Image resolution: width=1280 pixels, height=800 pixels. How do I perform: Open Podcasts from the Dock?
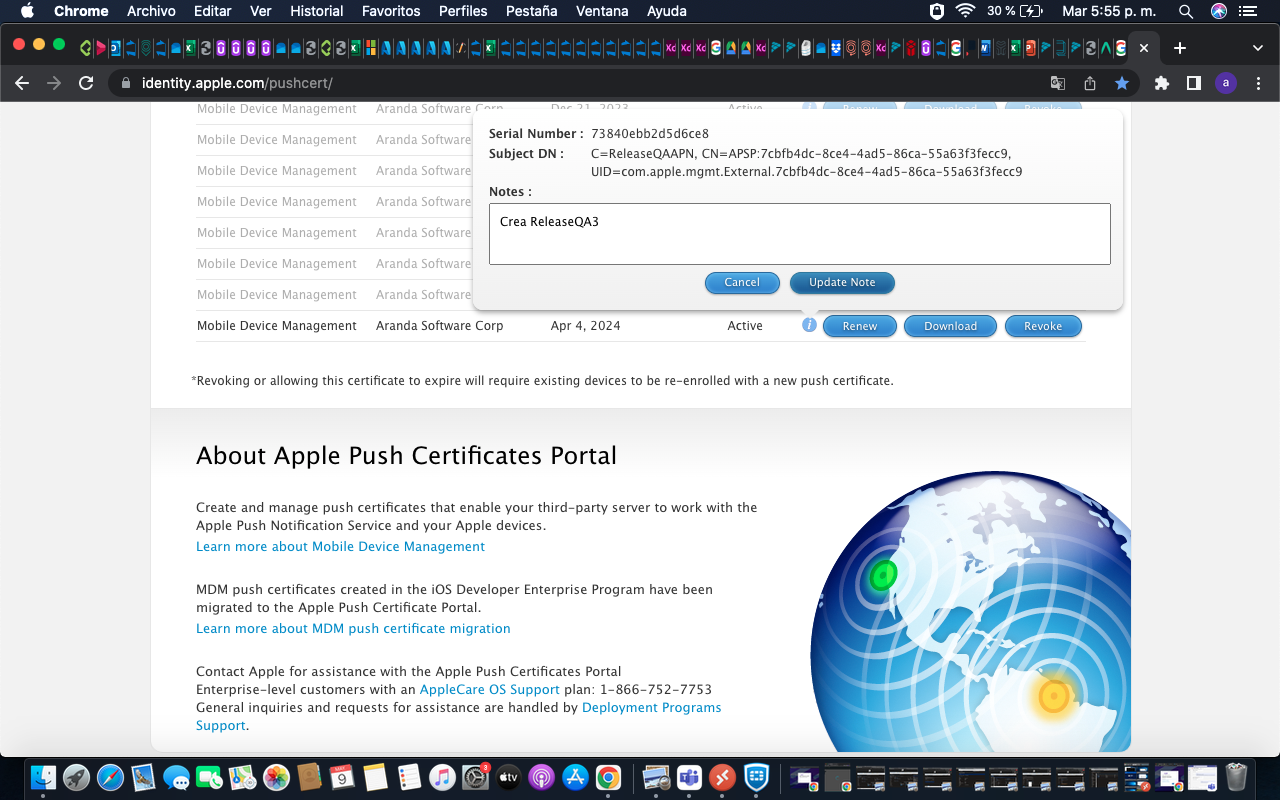coord(541,777)
